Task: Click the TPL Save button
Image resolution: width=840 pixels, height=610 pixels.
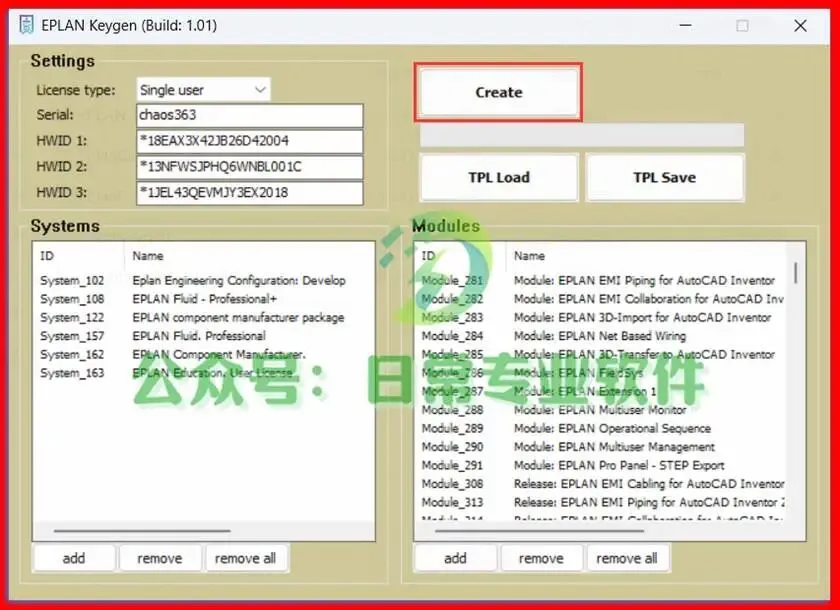Action: [665, 177]
